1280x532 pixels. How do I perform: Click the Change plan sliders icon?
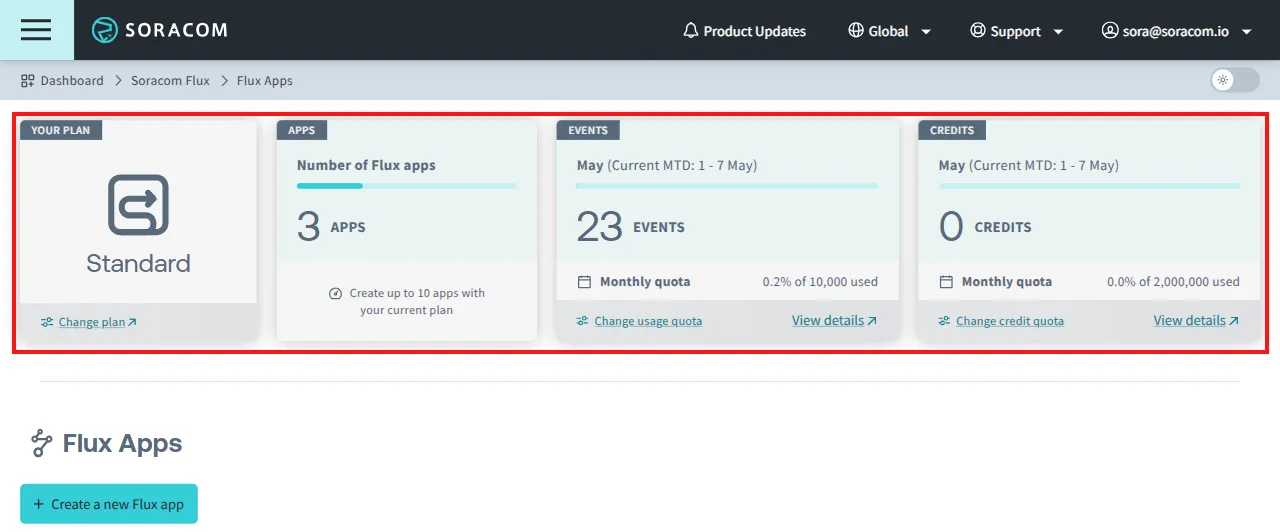tap(47, 322)
